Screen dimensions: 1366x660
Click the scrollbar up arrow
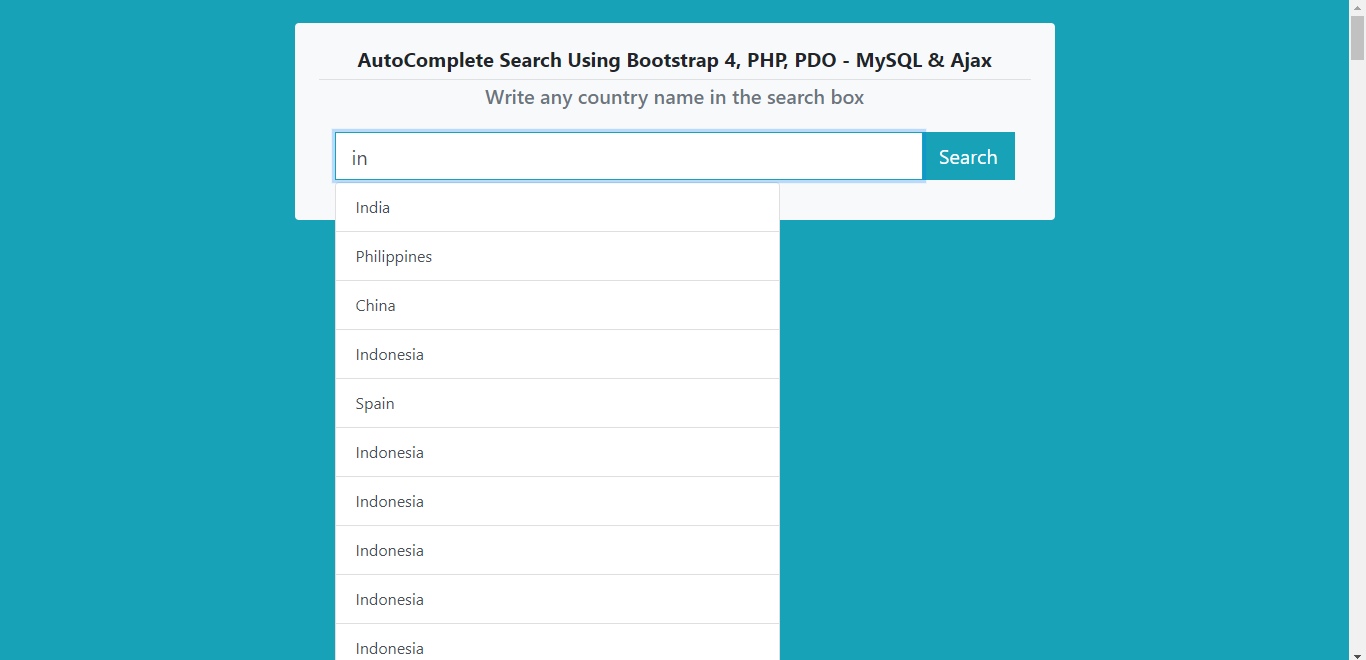click(1358, 7)
